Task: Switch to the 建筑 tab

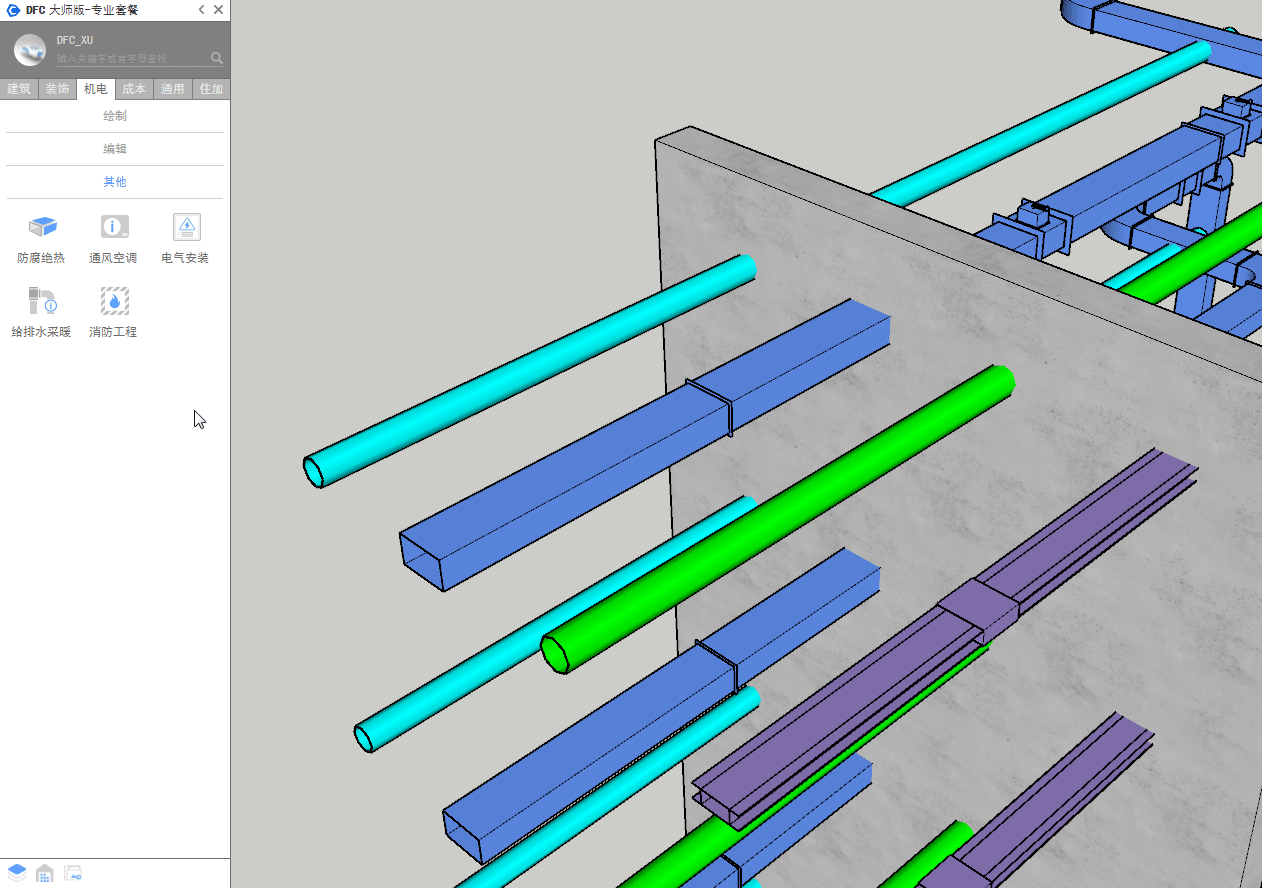Action: coord(19,89)
